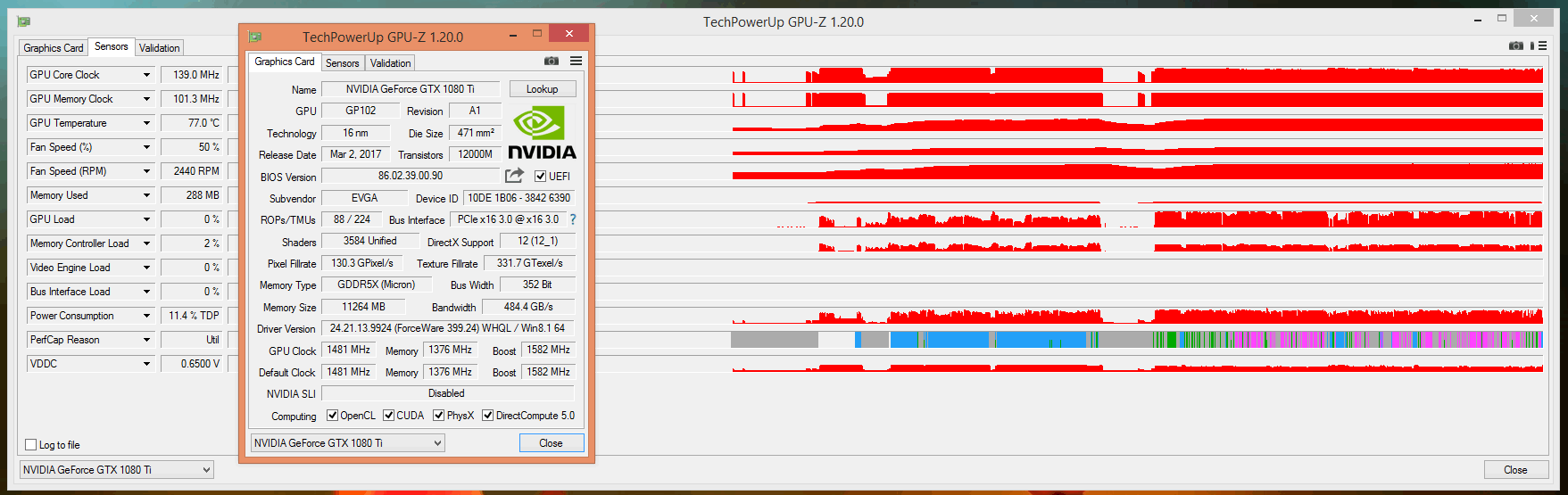Image resolution: width=1568 pixels, height=495 pixels.
Task: Click the GPU-Z app icon in front window title bar
Action: [x=255, y=37]
